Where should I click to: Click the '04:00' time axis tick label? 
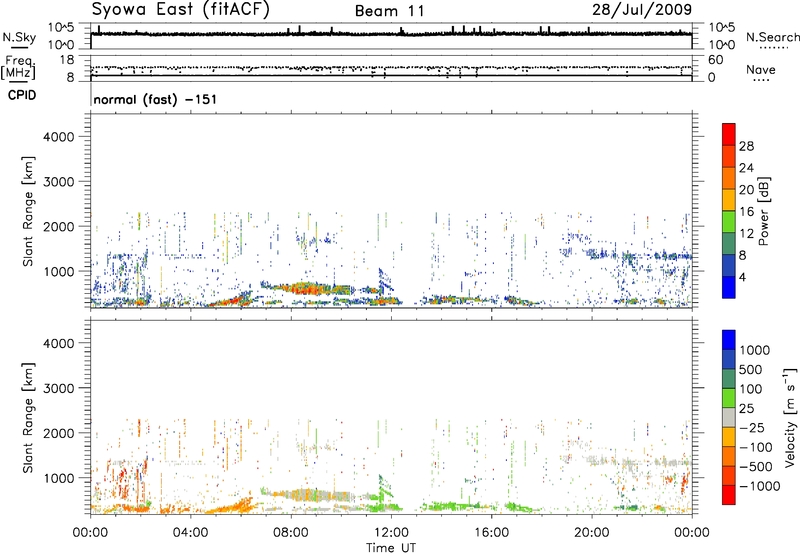[x=190, y=533]
